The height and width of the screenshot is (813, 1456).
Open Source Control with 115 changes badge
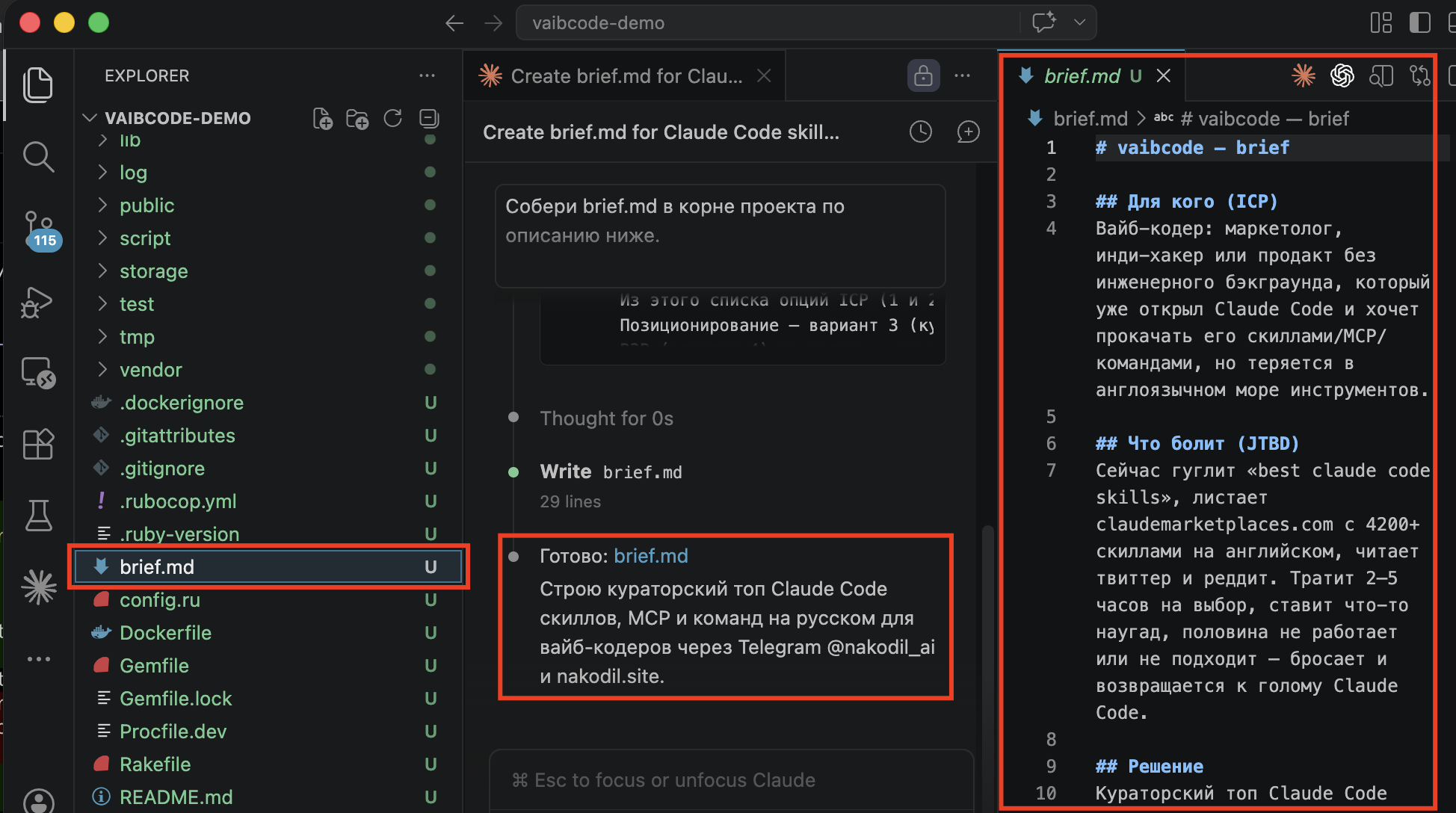[x=40, y=230]
